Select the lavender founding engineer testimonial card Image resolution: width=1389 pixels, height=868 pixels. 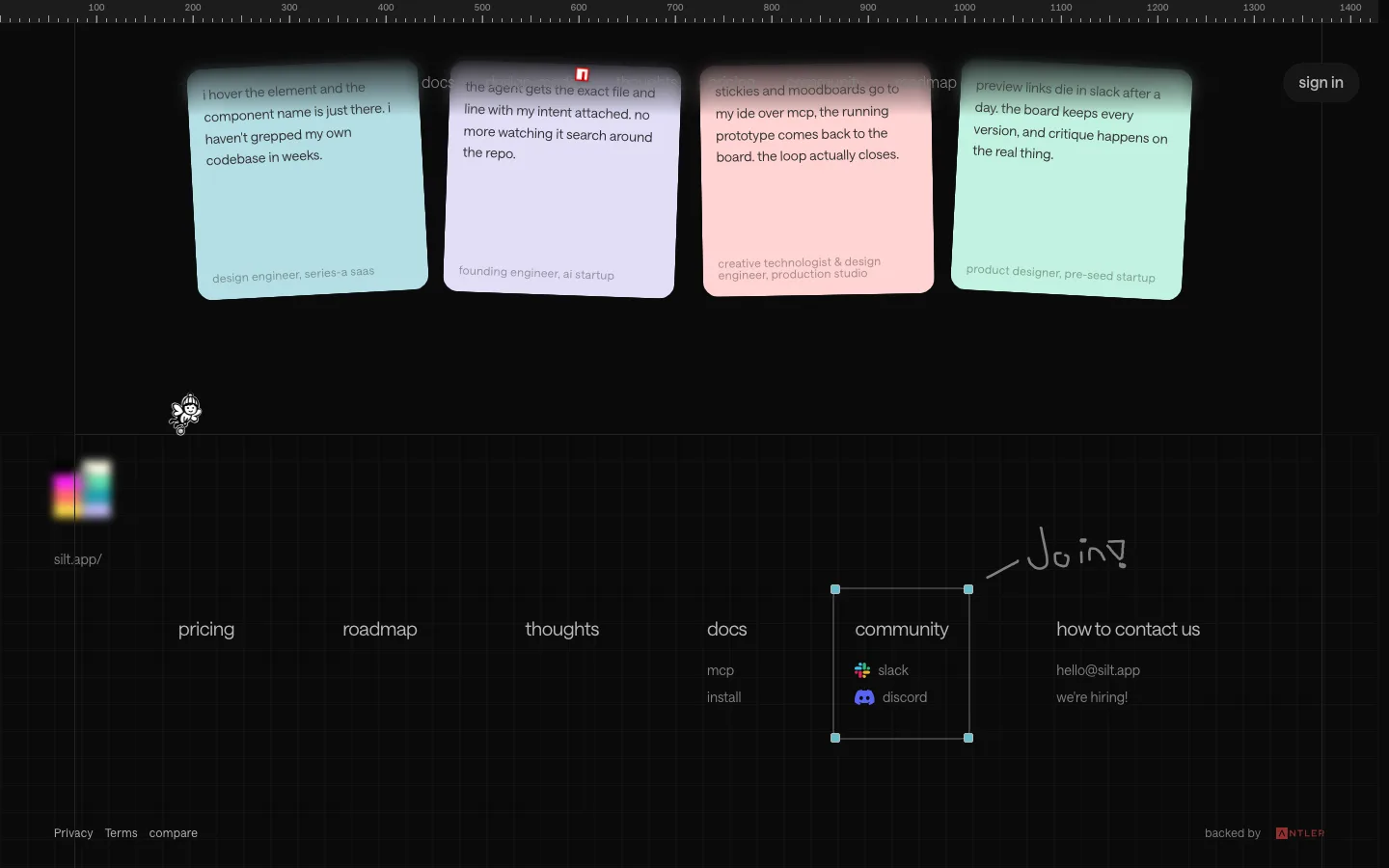coord(562,181)
